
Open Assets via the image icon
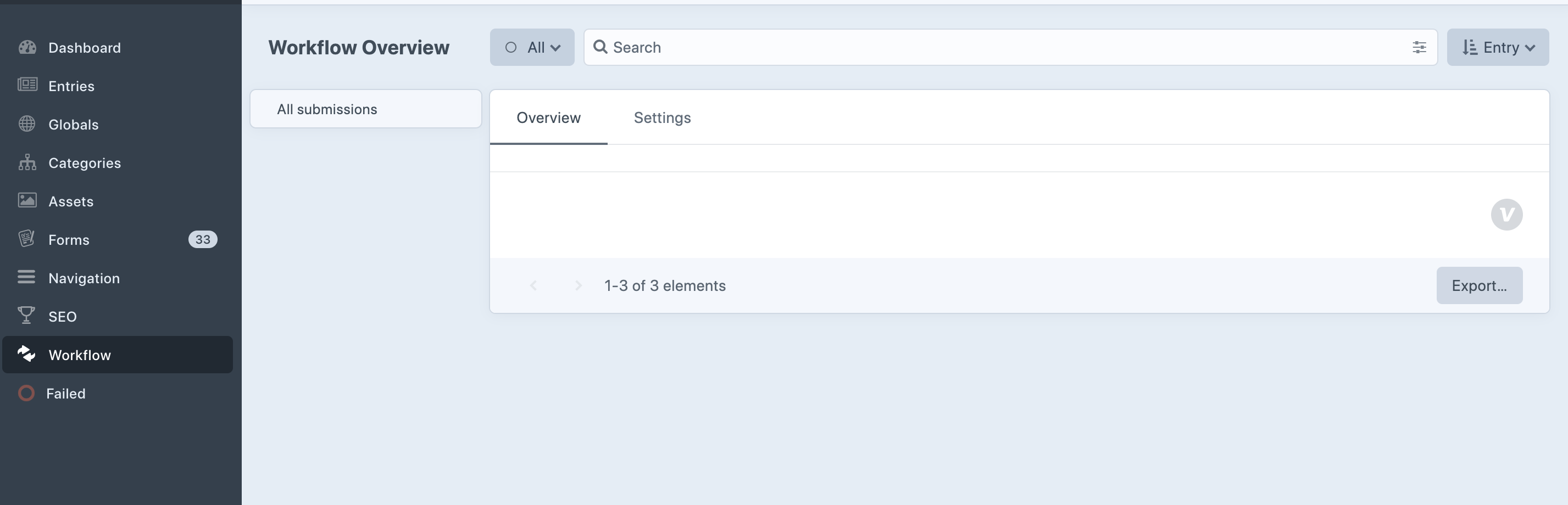pyautogui.click(x=27, y=201)
